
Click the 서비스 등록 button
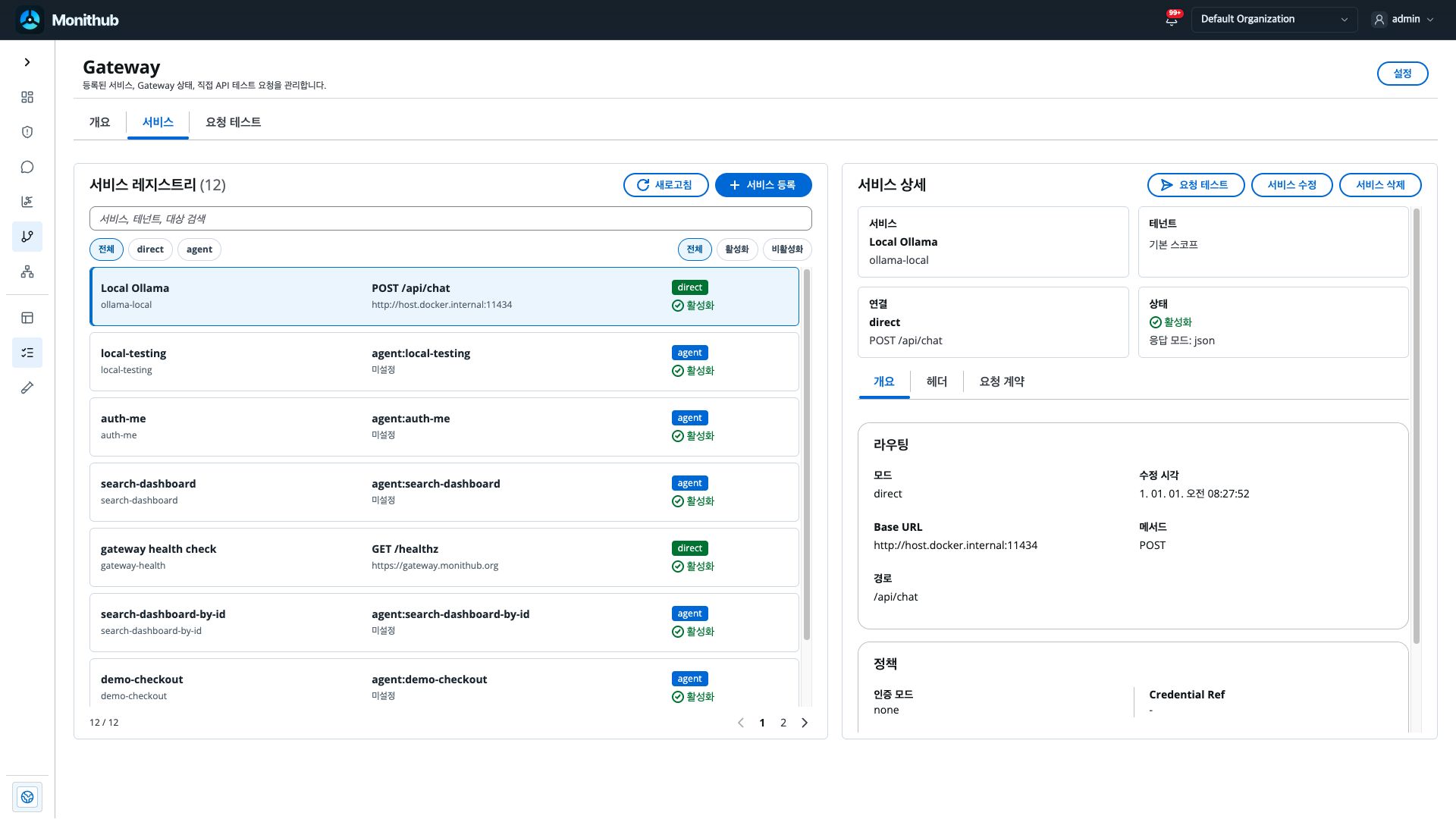(x=763, y=185)
